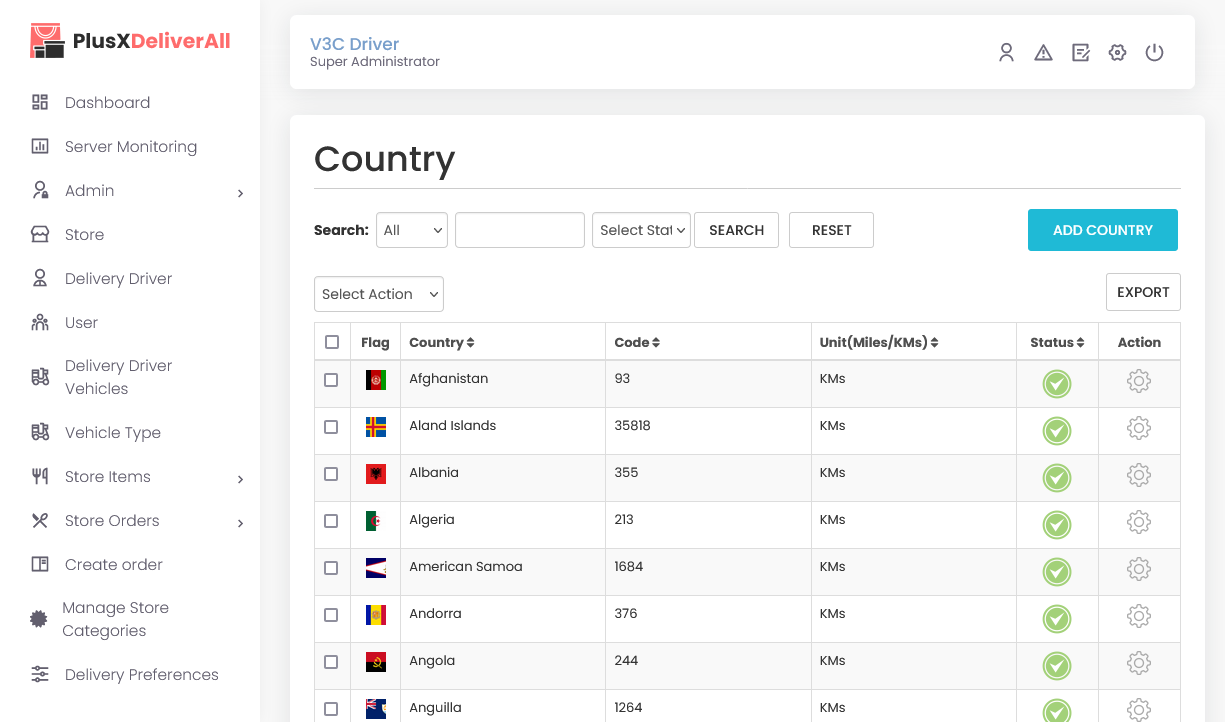Expand the Store Orders sidebar submenu
This screenshot has height=722, width=1225.
240,523
